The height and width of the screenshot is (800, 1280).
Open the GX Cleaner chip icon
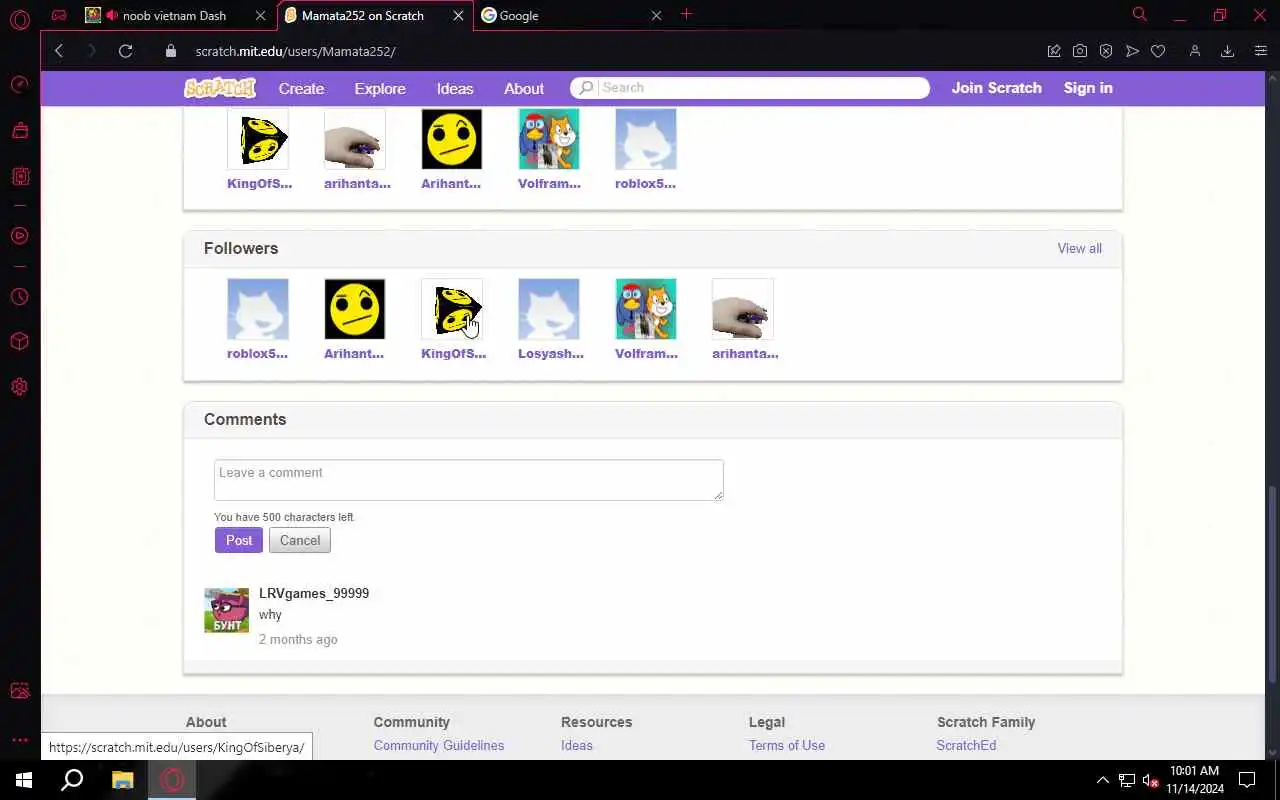(19, 176)
